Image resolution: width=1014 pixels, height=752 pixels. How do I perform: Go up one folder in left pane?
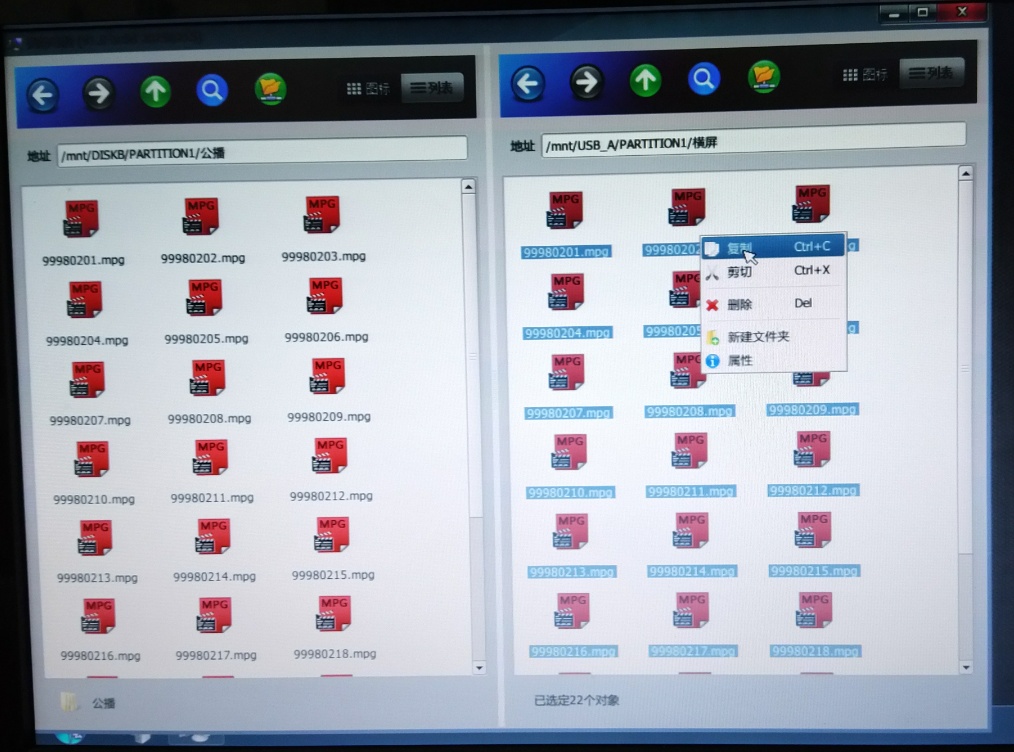coord(155,91)
